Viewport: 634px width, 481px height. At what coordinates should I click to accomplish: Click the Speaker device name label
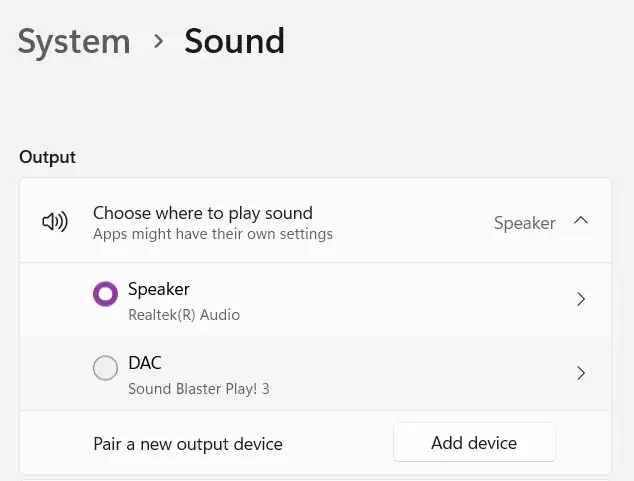point(159,289)
